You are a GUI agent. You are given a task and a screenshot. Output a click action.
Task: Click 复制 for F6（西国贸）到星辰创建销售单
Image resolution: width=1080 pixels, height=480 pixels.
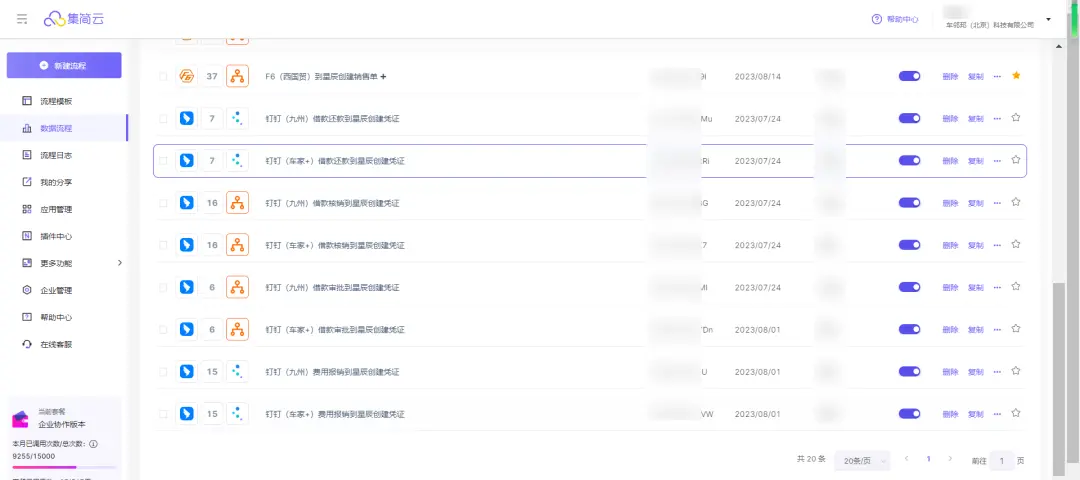pyautogui.click(x=975, y=76)
